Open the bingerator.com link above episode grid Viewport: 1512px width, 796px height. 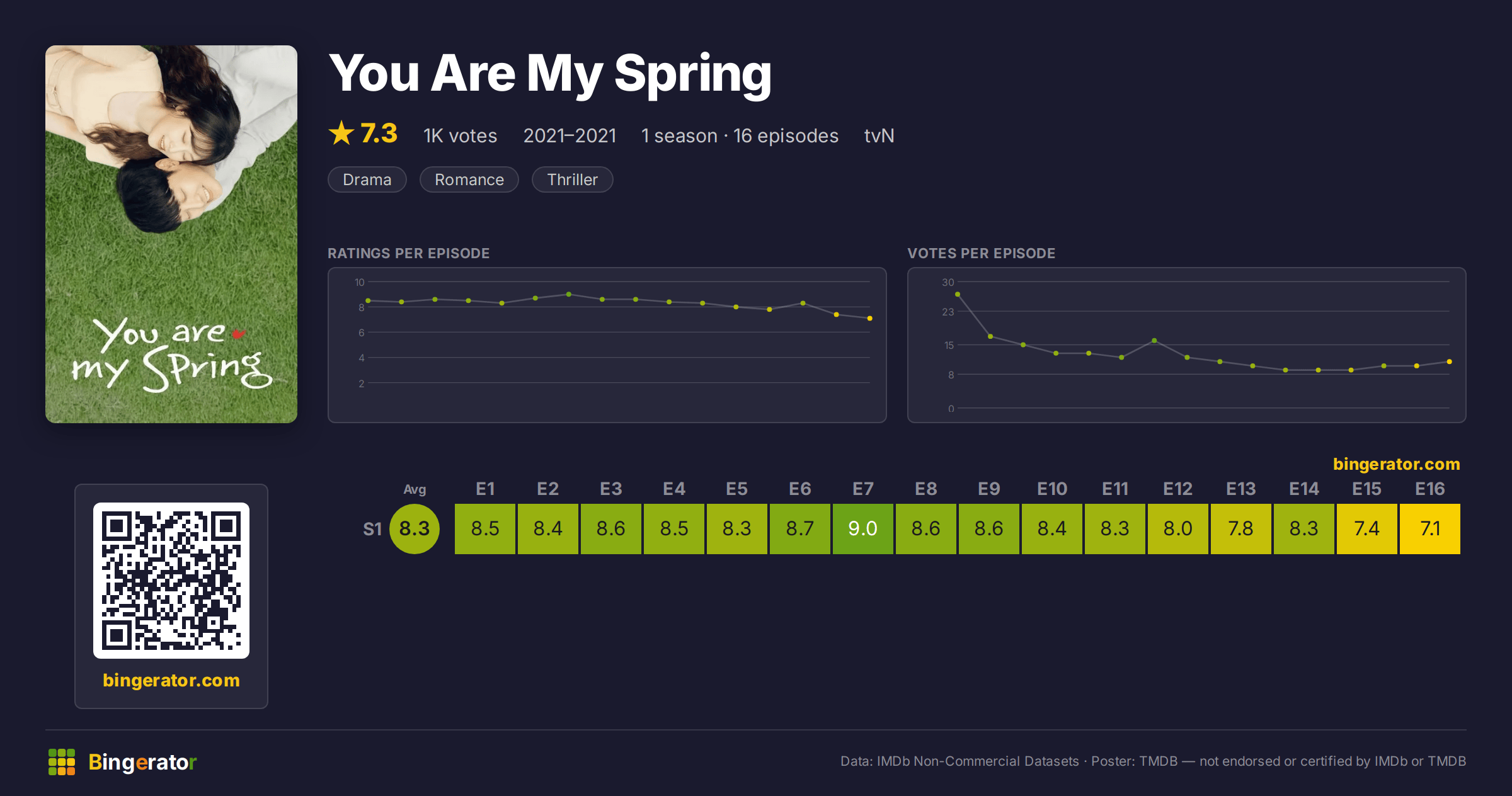coord(1396,464)
